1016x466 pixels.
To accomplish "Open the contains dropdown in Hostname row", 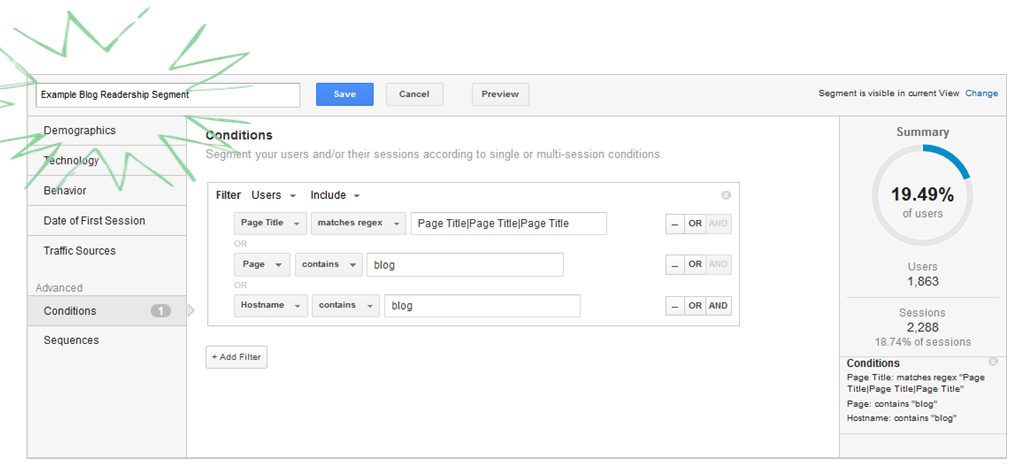I will [x=345, y=305].
